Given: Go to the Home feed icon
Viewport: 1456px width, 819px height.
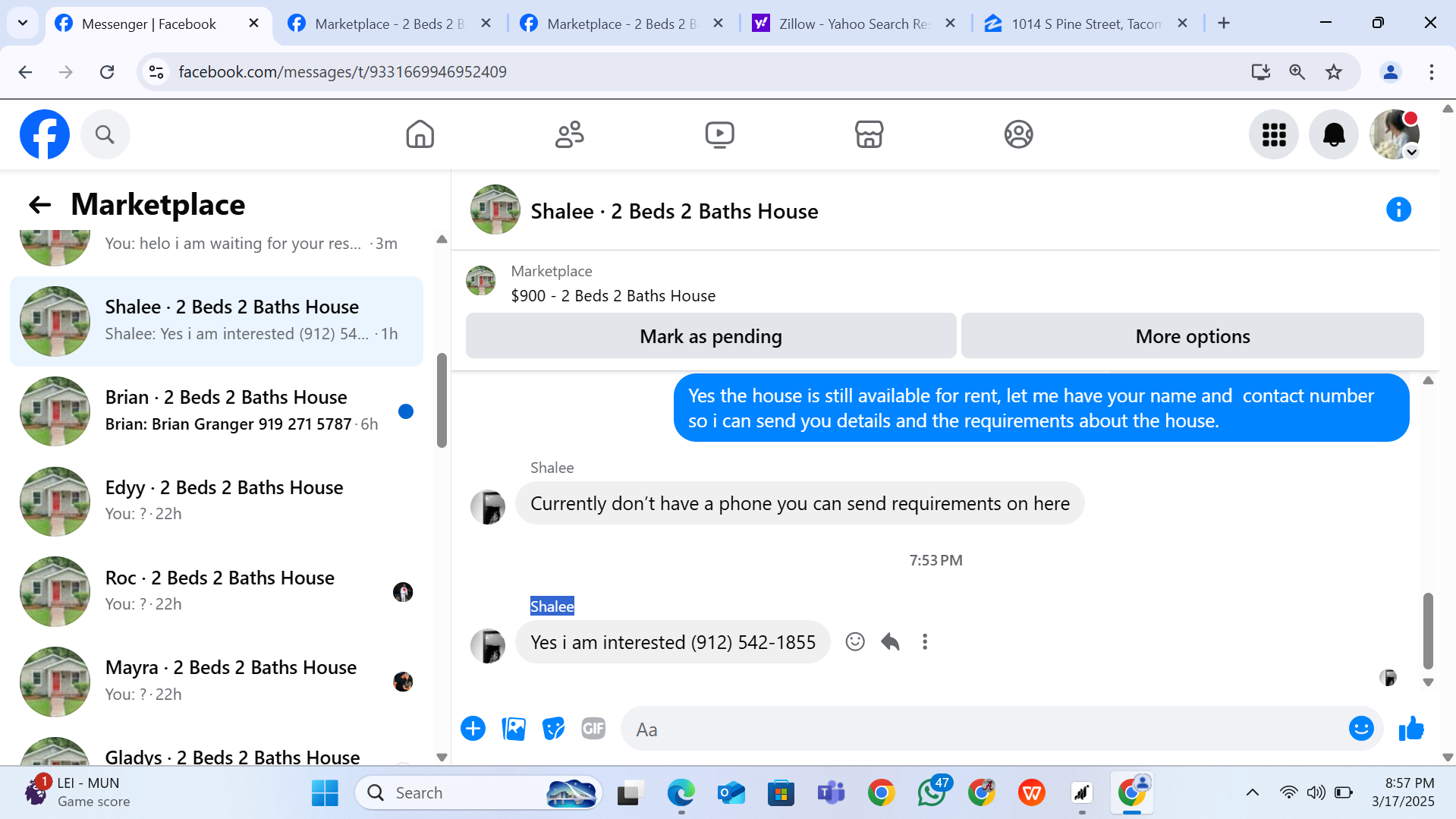Looking at the screenshot, I should tap(420, 134).
